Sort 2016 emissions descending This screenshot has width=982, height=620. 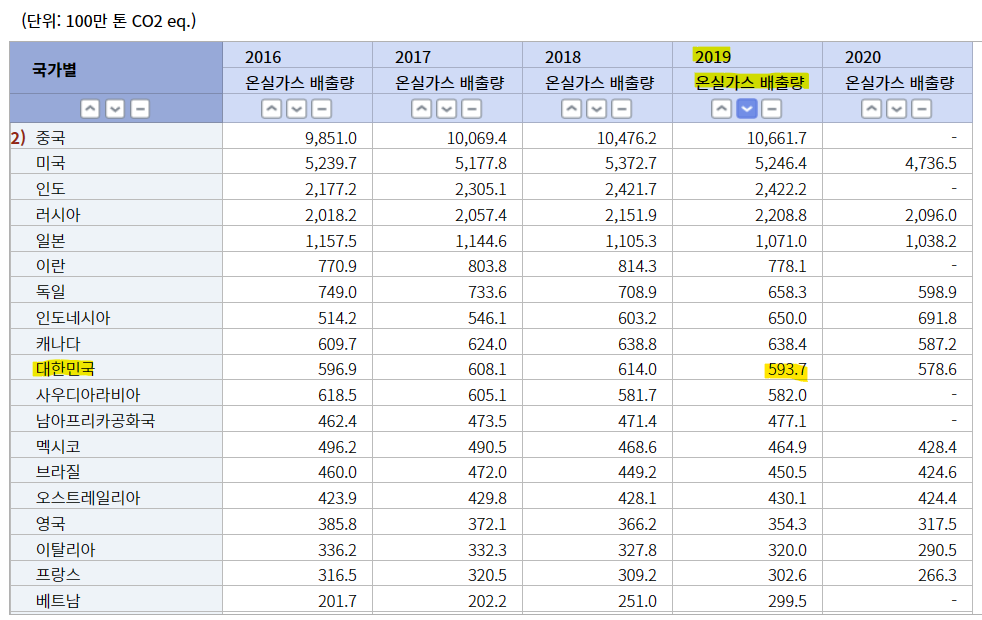point(296,109)
